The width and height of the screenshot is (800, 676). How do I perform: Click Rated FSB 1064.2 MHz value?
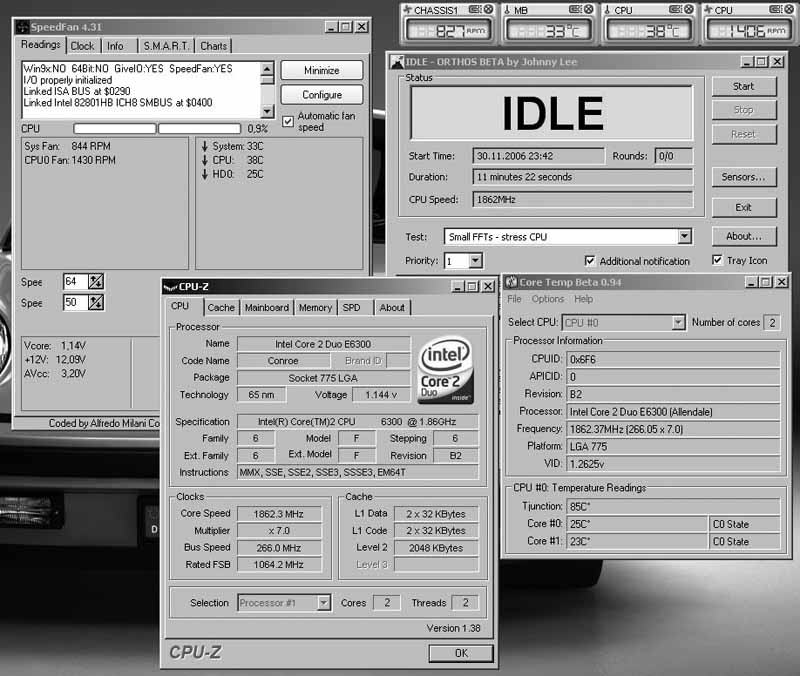(279, 565)
